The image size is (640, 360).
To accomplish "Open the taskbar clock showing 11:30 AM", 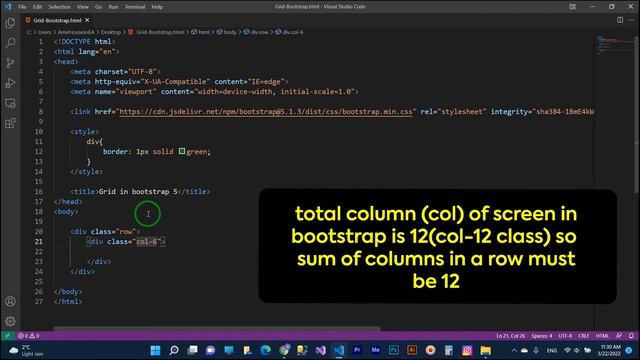I will [x=610, y=350].
